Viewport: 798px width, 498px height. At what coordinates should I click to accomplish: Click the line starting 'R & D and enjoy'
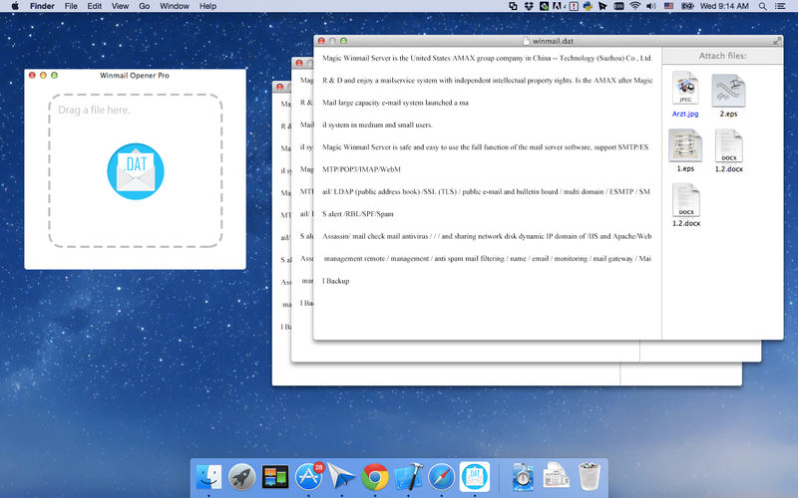click(487, 80)
